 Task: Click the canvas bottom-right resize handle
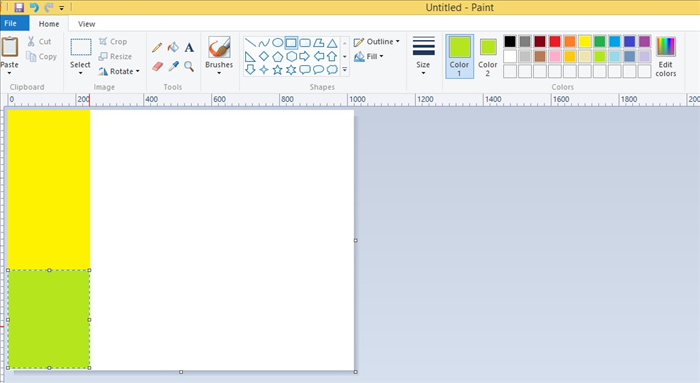click(356, 372)
